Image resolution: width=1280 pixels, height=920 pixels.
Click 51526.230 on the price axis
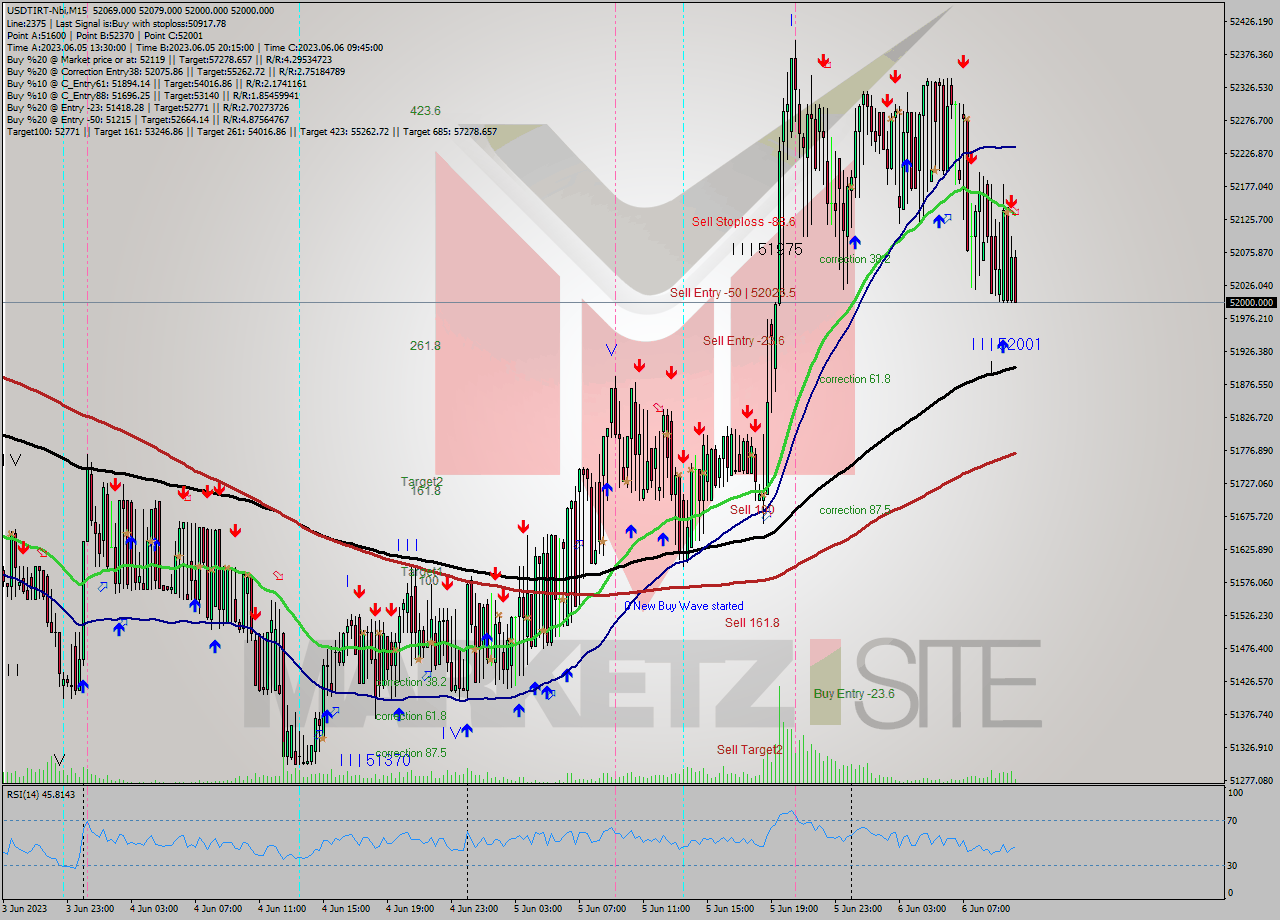tap(1251, 615)
